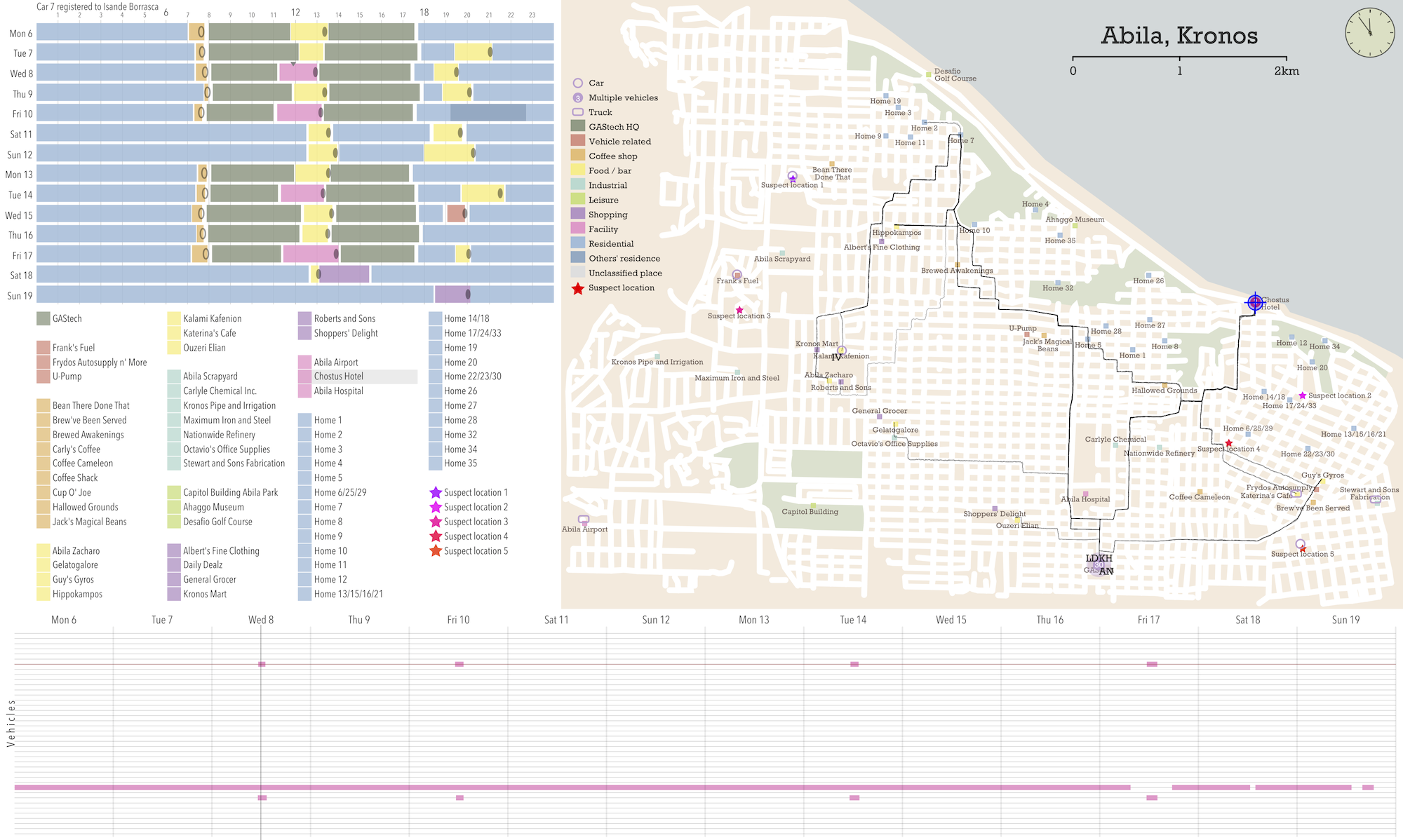Click the analog clock icon
1403x840 pixels.
click(x=1369, y=32)
